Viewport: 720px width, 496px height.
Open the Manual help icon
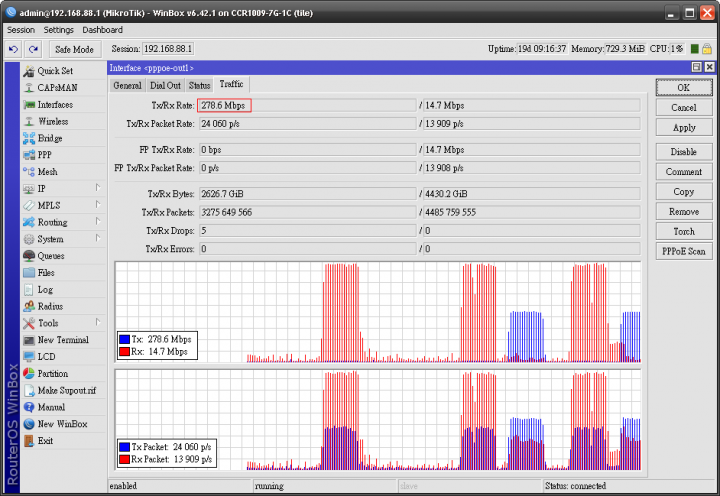pos(29,407)
